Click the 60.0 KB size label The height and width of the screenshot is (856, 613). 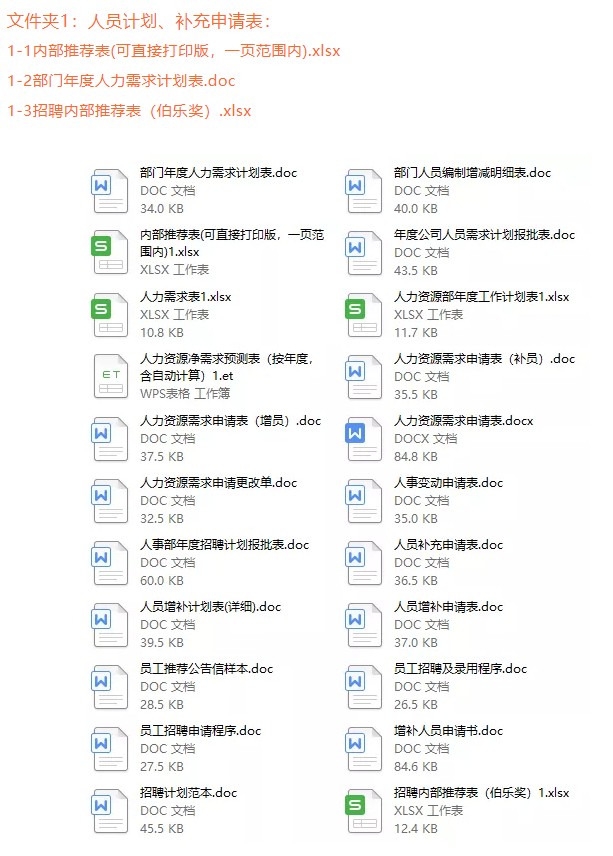tap(162, 580)
